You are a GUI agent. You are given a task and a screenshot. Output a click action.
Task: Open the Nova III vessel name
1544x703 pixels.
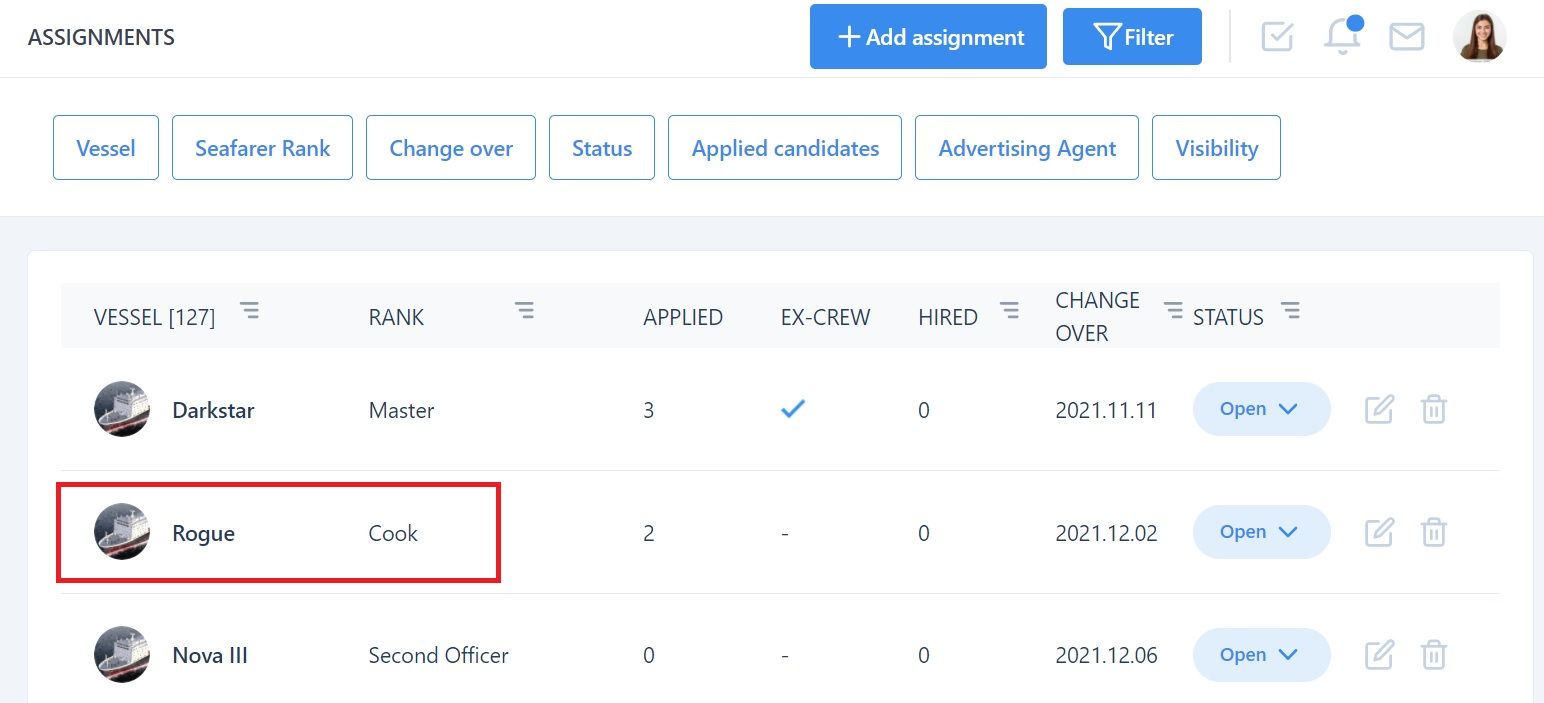pos(210,656)
